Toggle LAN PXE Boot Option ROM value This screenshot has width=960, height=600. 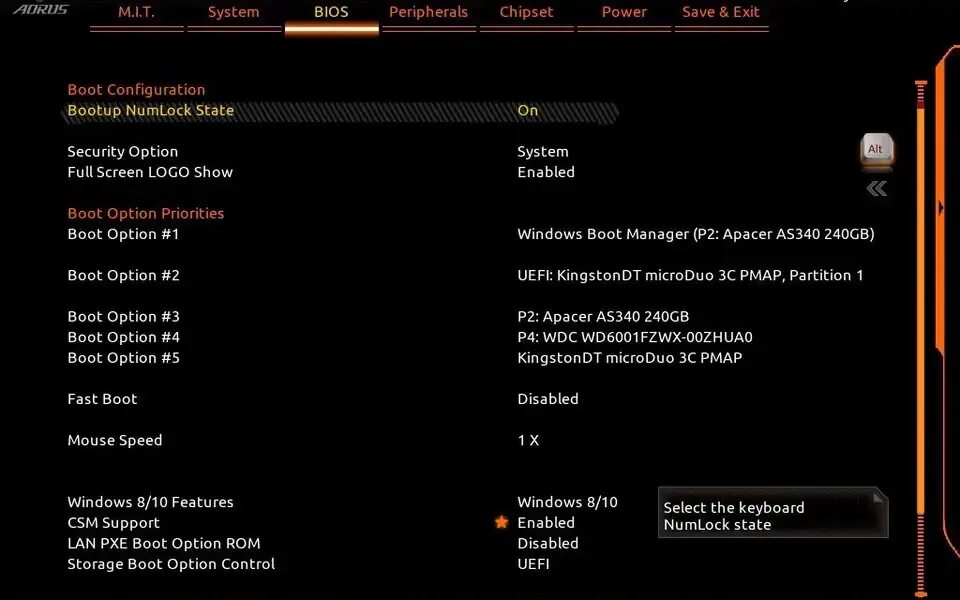(547, 543)
